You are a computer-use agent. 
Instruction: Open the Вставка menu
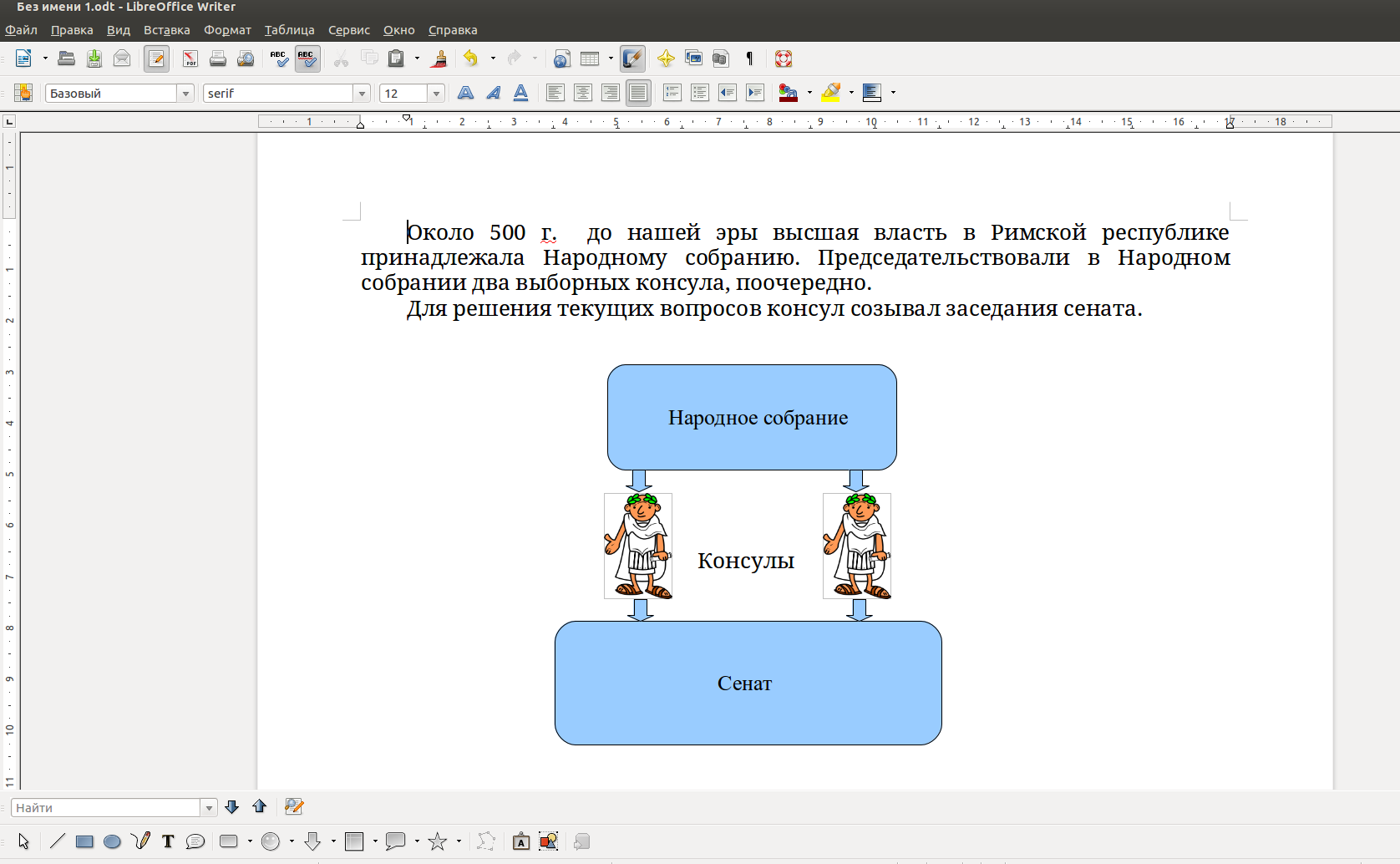click(x=166, y=30)
